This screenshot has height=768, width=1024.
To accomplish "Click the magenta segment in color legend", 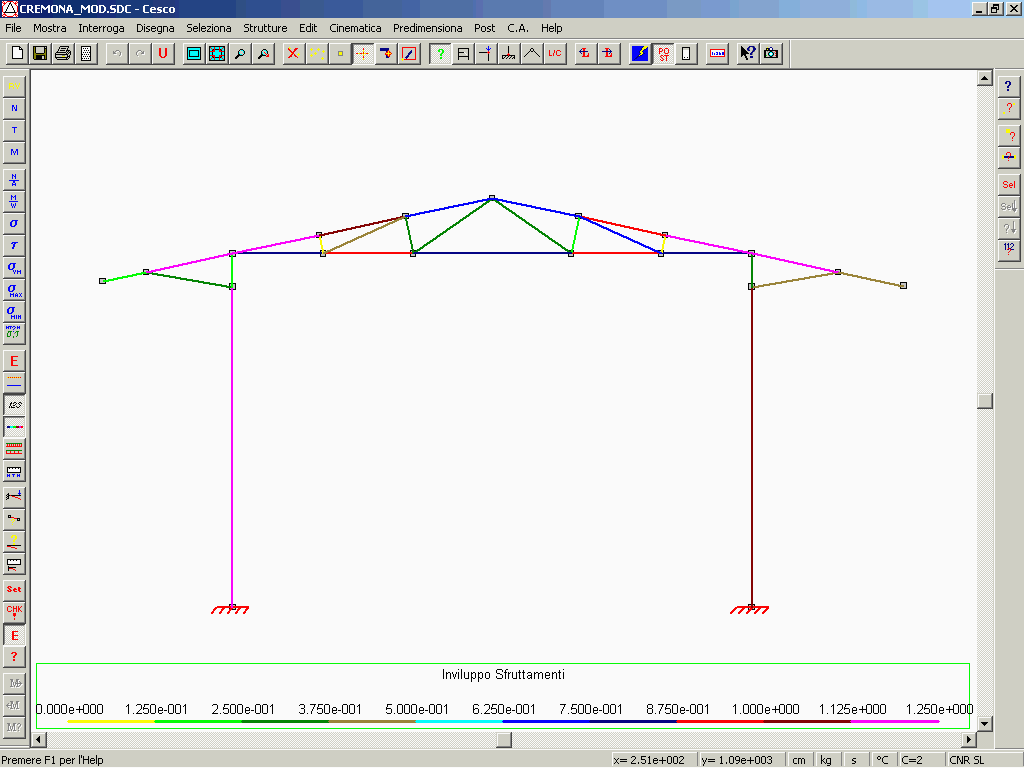I will pos(895,720).
